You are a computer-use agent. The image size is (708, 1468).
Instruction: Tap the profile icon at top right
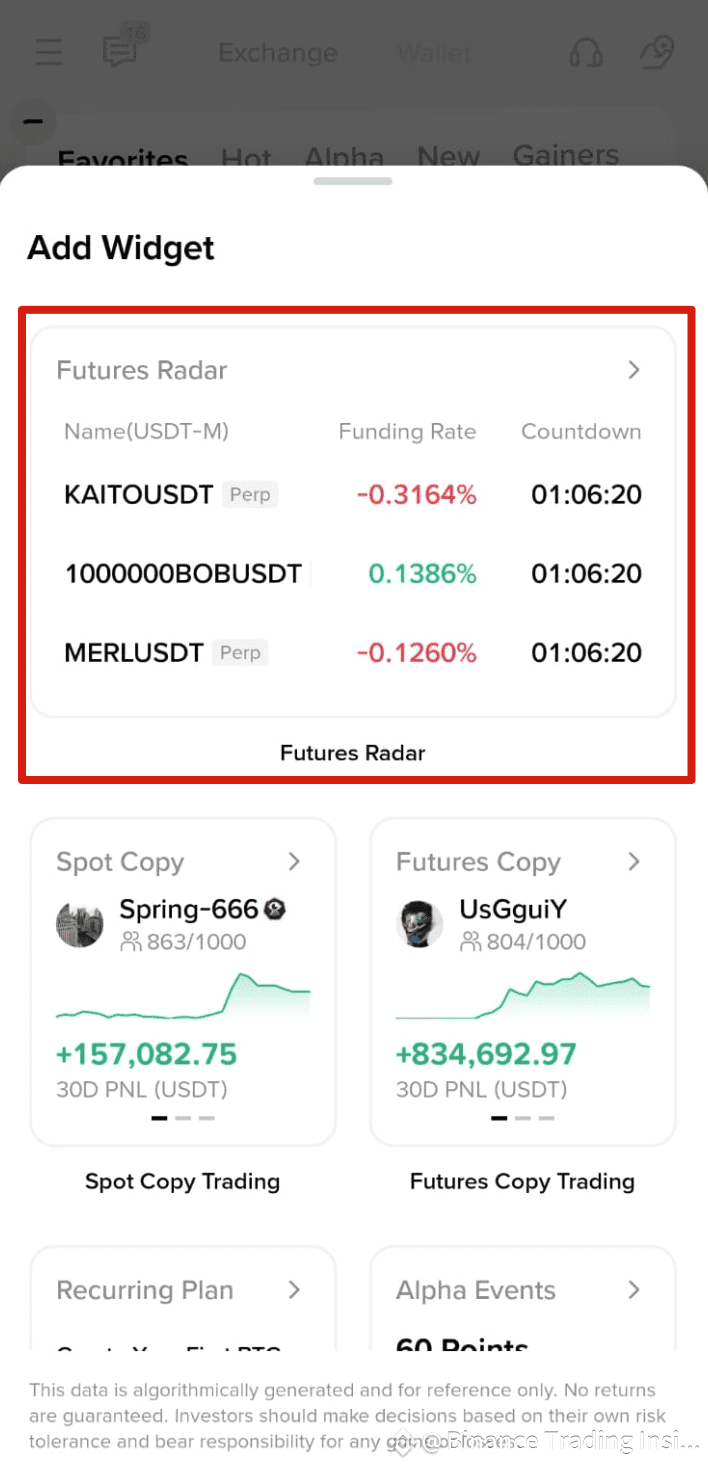click(x=657, y=52)
